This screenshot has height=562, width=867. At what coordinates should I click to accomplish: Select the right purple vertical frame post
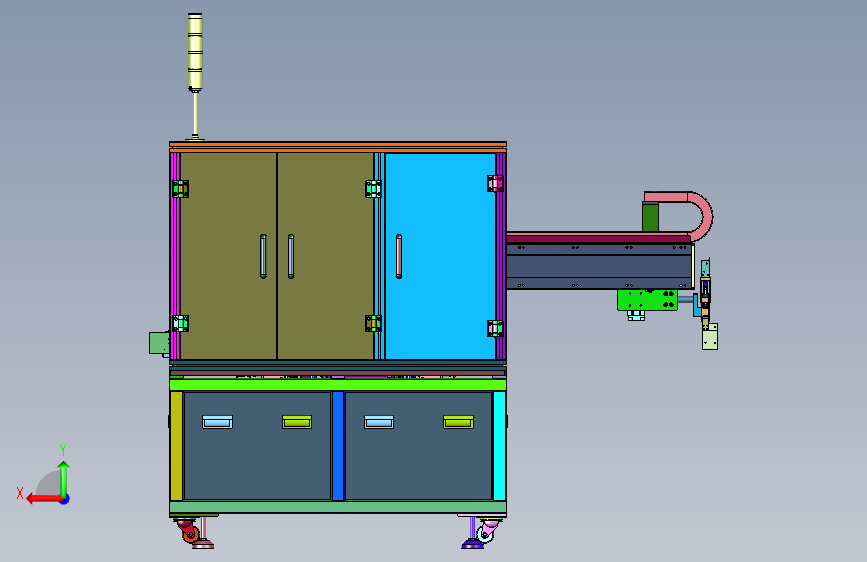coord(501,256)
